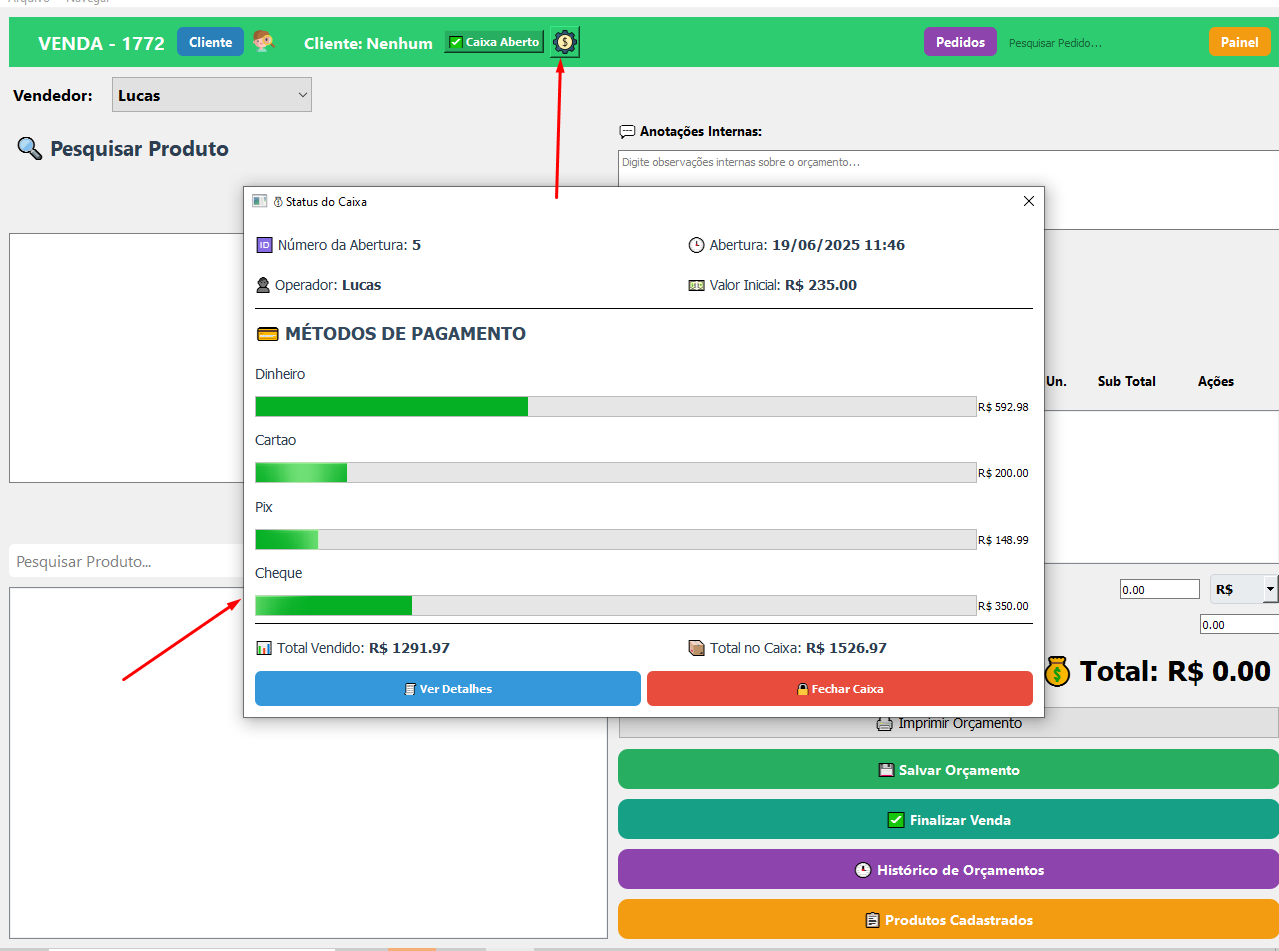Click the customer search magnifier avatar icon
The image size is (1279, 951).
pos(264,42)
